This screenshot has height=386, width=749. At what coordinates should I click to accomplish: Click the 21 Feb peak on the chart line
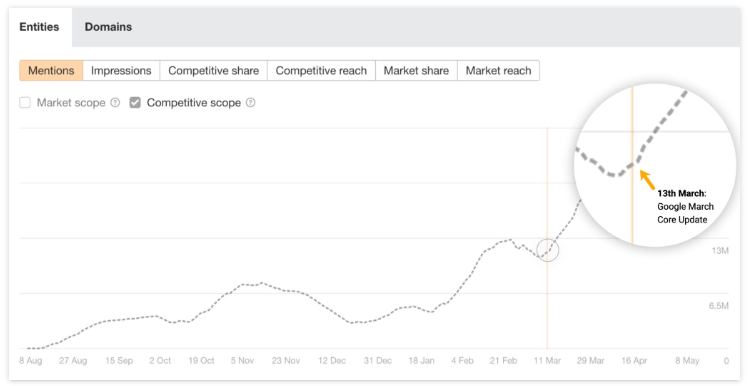pyautogui.click(x=510, y=240)
